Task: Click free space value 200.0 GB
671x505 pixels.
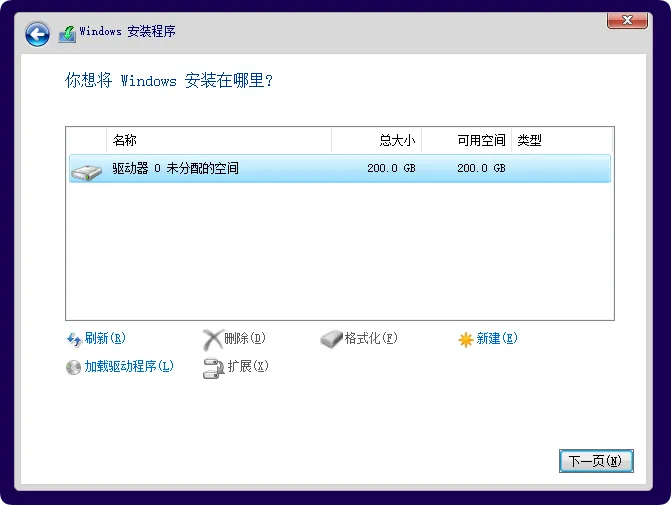Action: click(481, 168)
